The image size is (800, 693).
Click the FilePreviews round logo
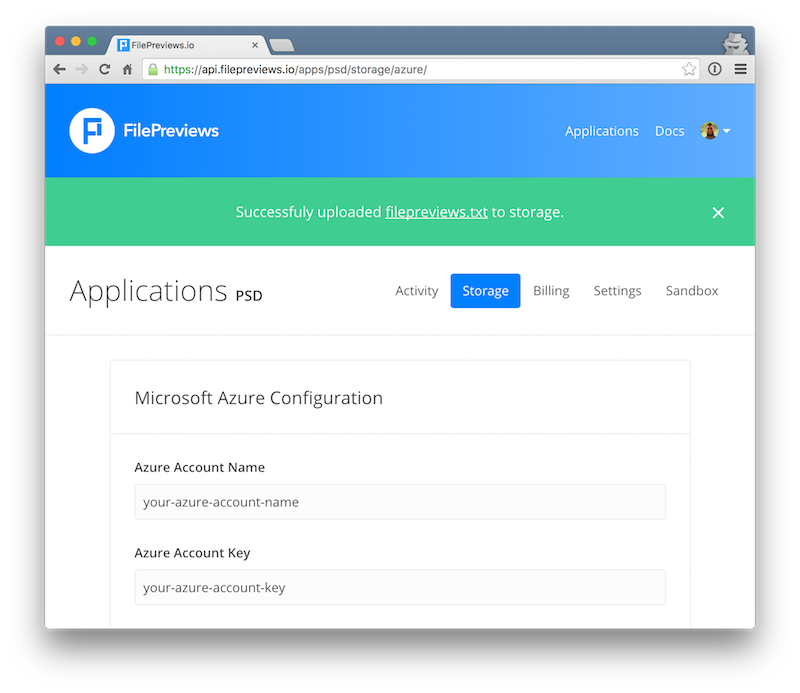[x=92, y=131]
